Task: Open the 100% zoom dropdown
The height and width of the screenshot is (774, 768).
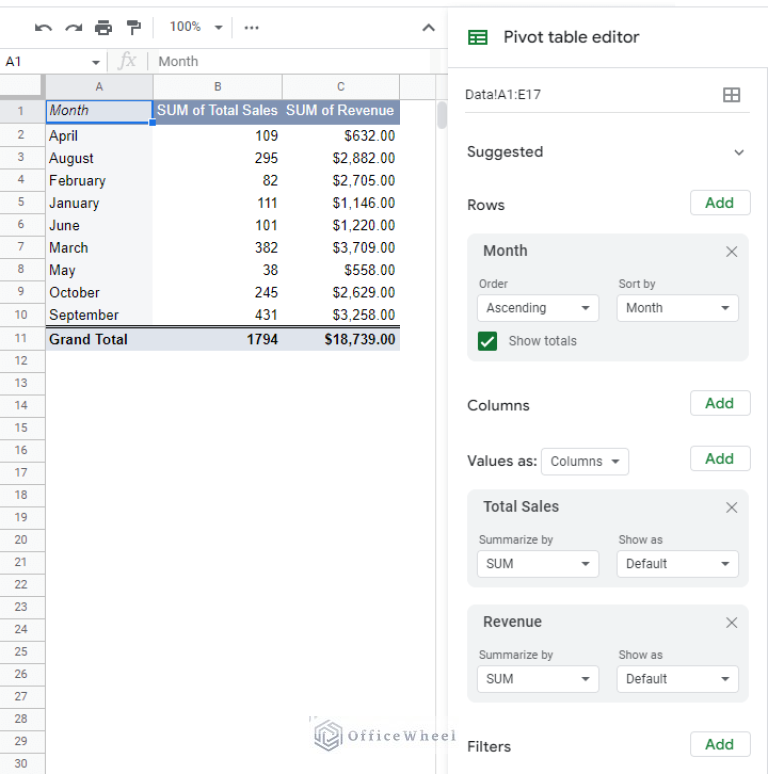Action: (195, 28)
